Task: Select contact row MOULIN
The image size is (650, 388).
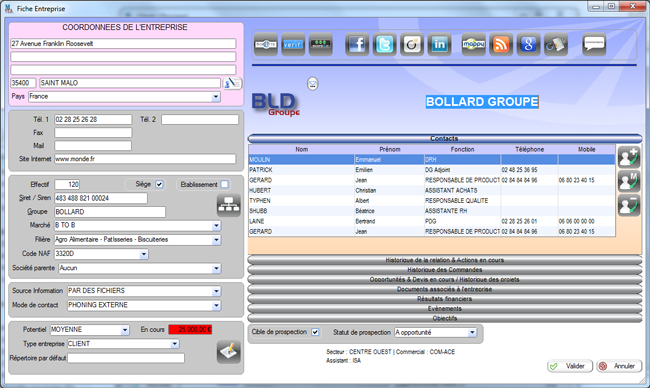Action: [x=432, y=160]
